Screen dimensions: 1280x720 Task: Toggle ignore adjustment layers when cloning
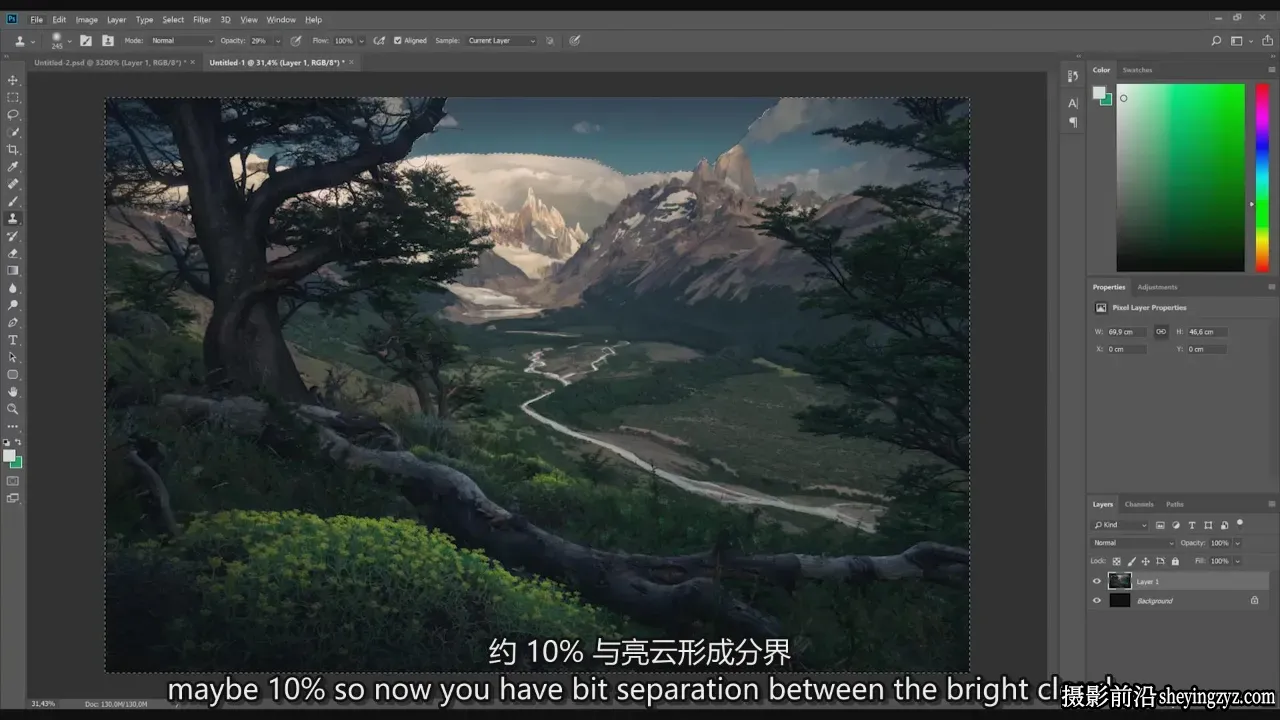point(552,41)
